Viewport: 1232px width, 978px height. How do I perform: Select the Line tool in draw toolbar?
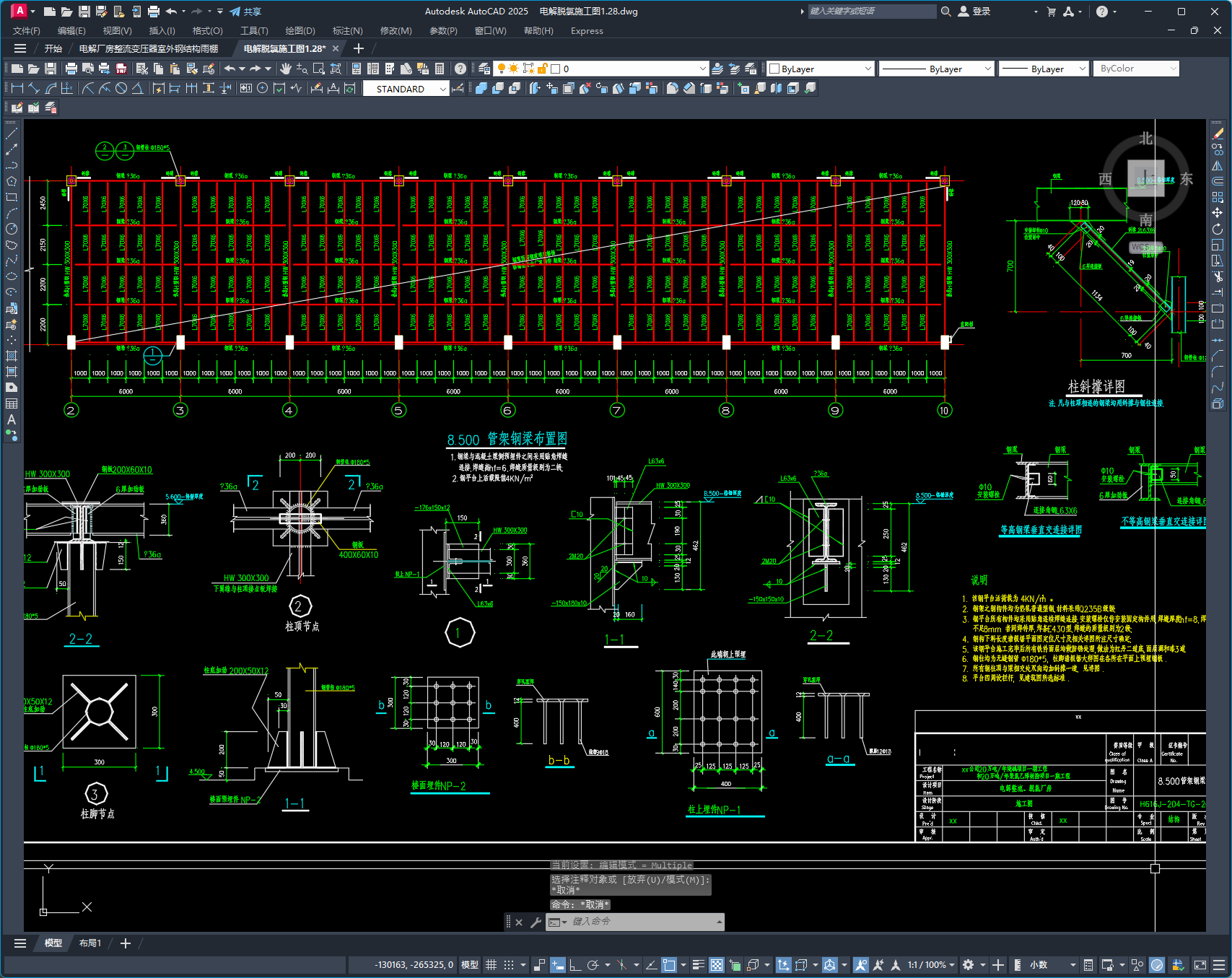[12, 134]
